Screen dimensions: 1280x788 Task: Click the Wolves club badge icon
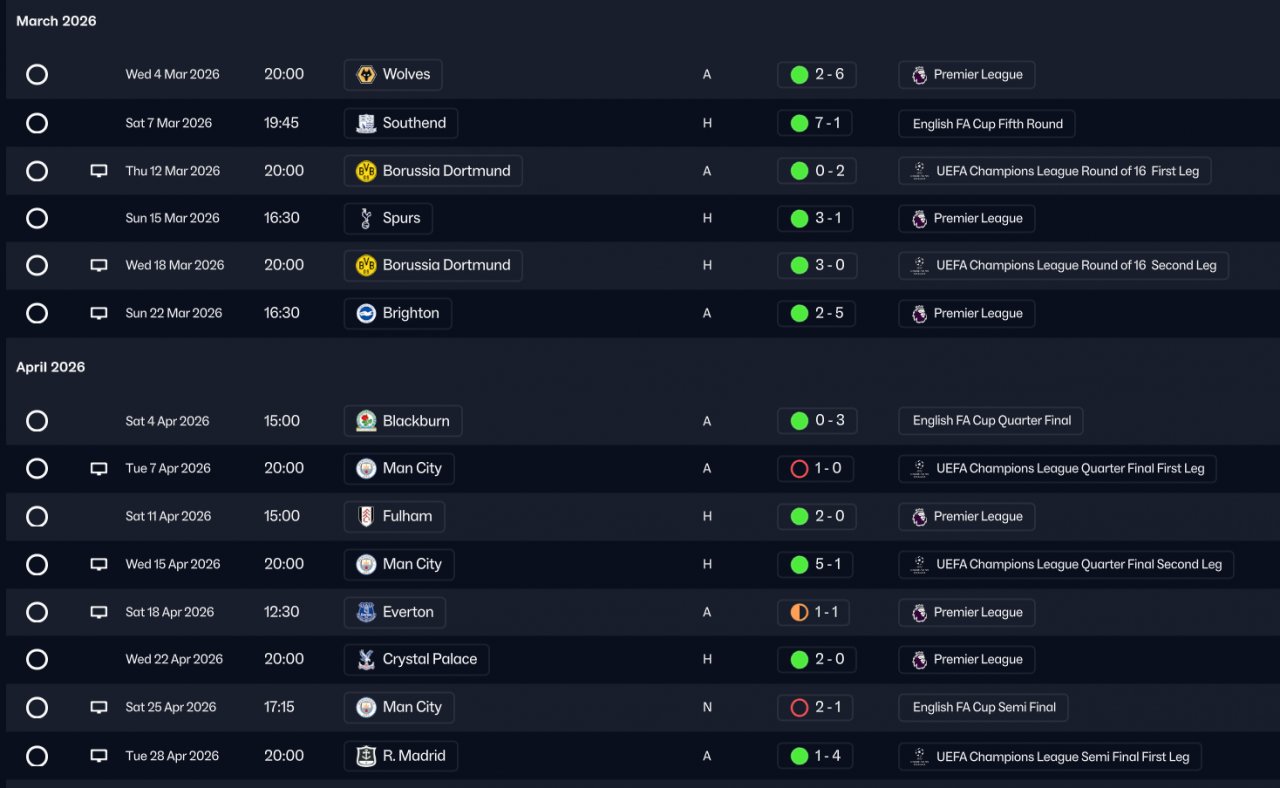coord(366,74)
